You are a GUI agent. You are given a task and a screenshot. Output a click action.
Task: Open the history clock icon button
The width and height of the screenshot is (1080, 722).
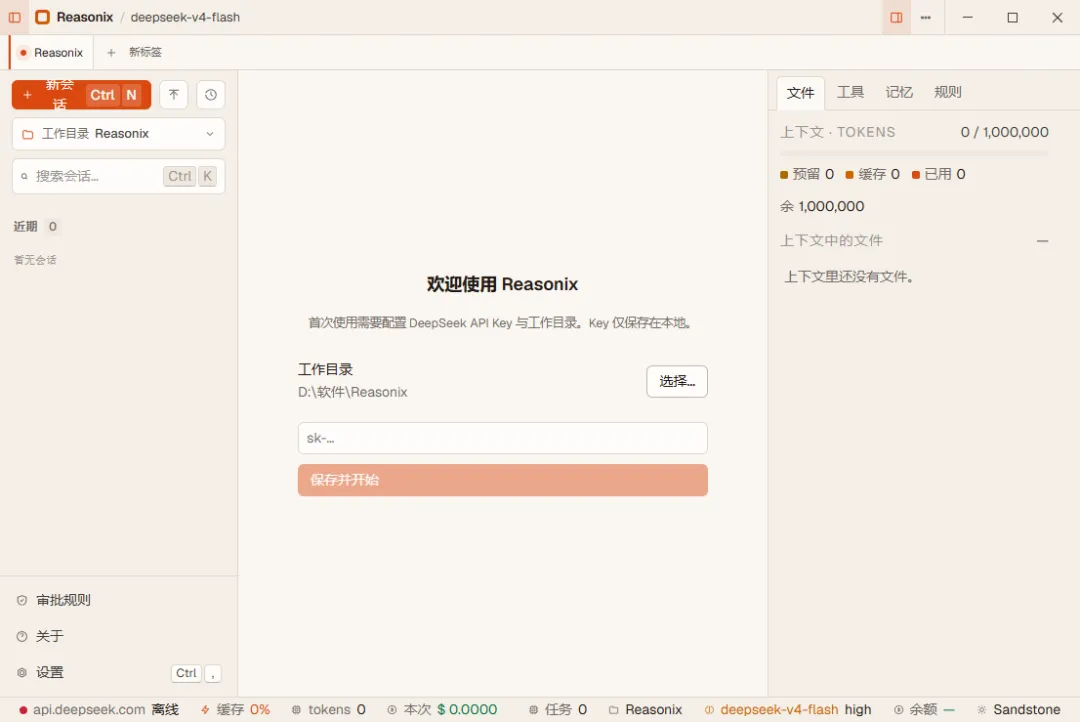[211, 94]
